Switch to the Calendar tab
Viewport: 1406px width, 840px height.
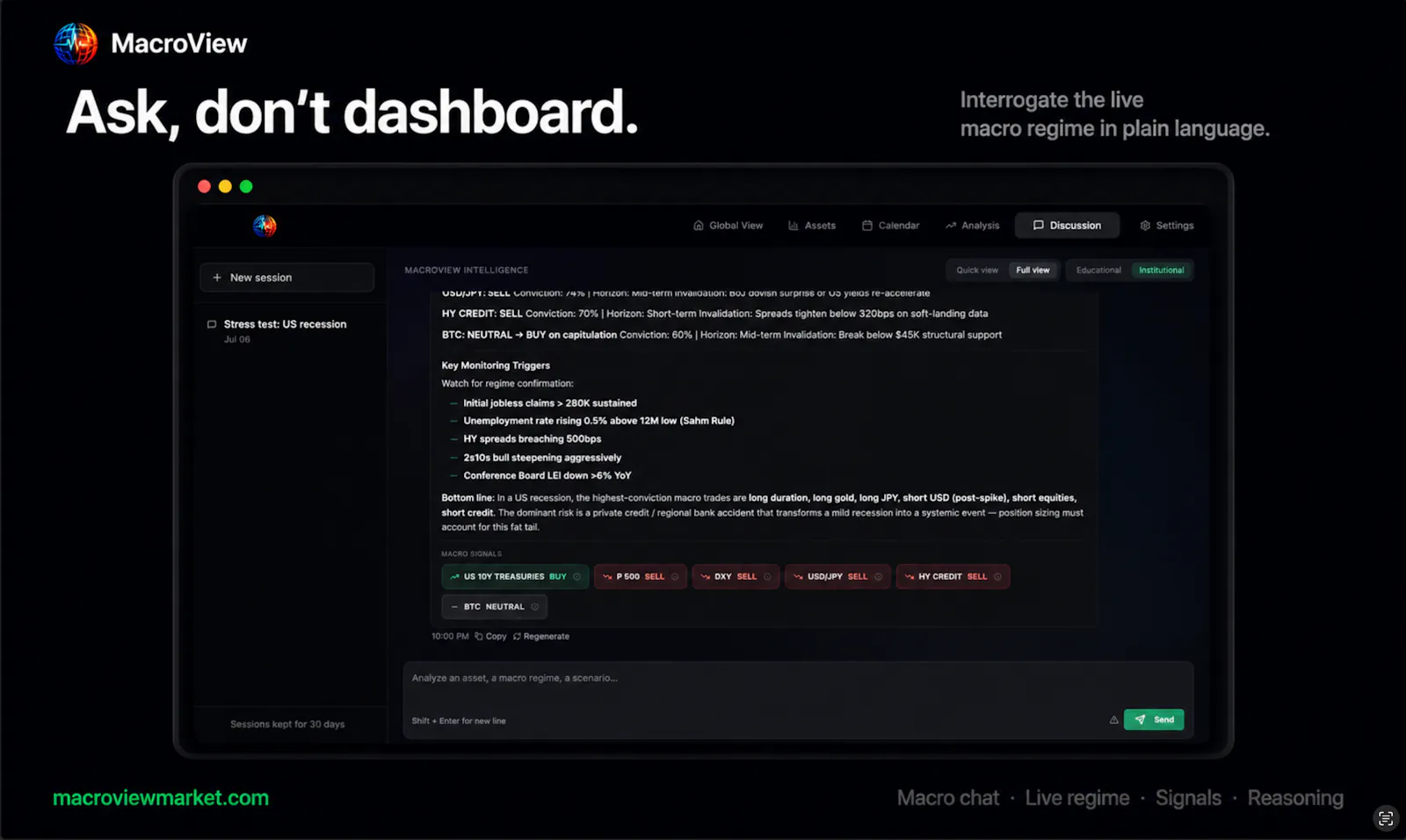pyautogui.click(x=890, y=226)
